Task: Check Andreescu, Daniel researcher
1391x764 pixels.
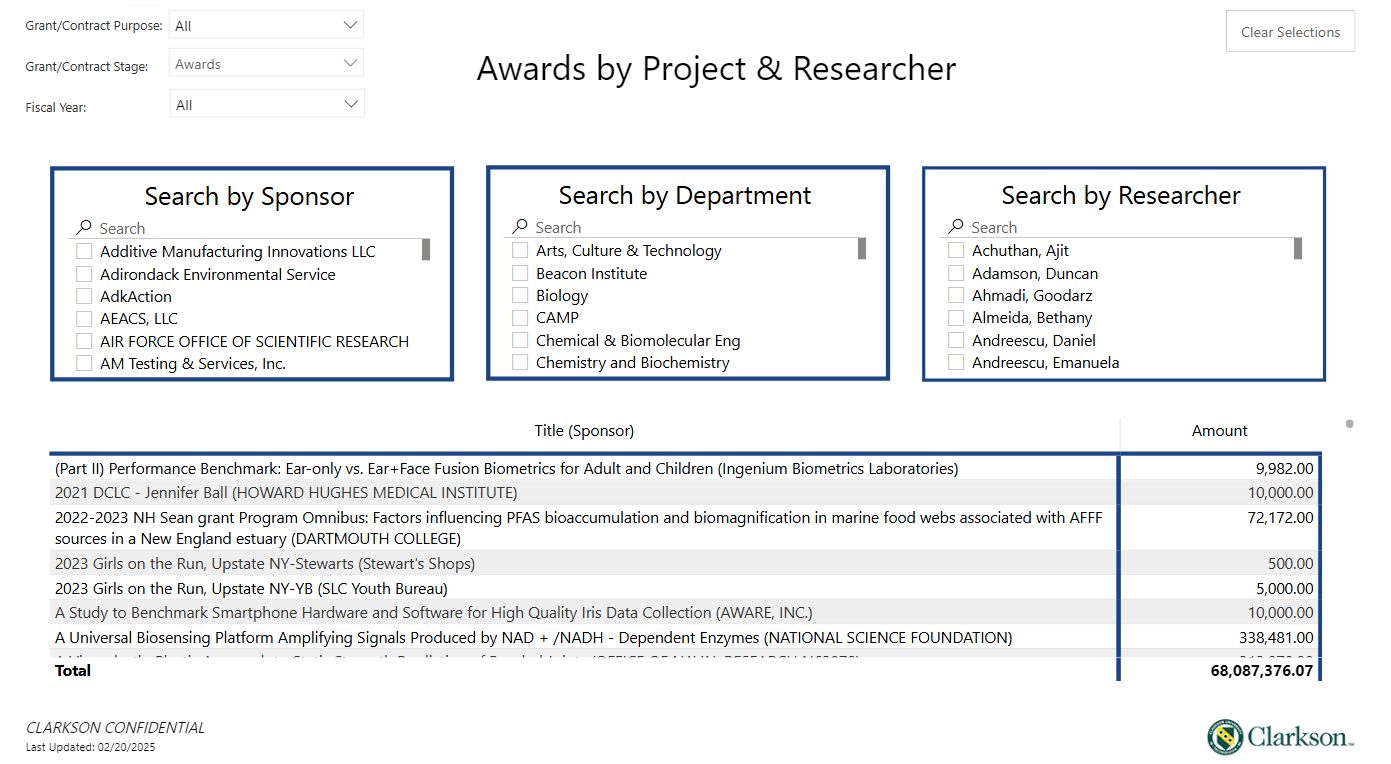Action: [956, 340]
